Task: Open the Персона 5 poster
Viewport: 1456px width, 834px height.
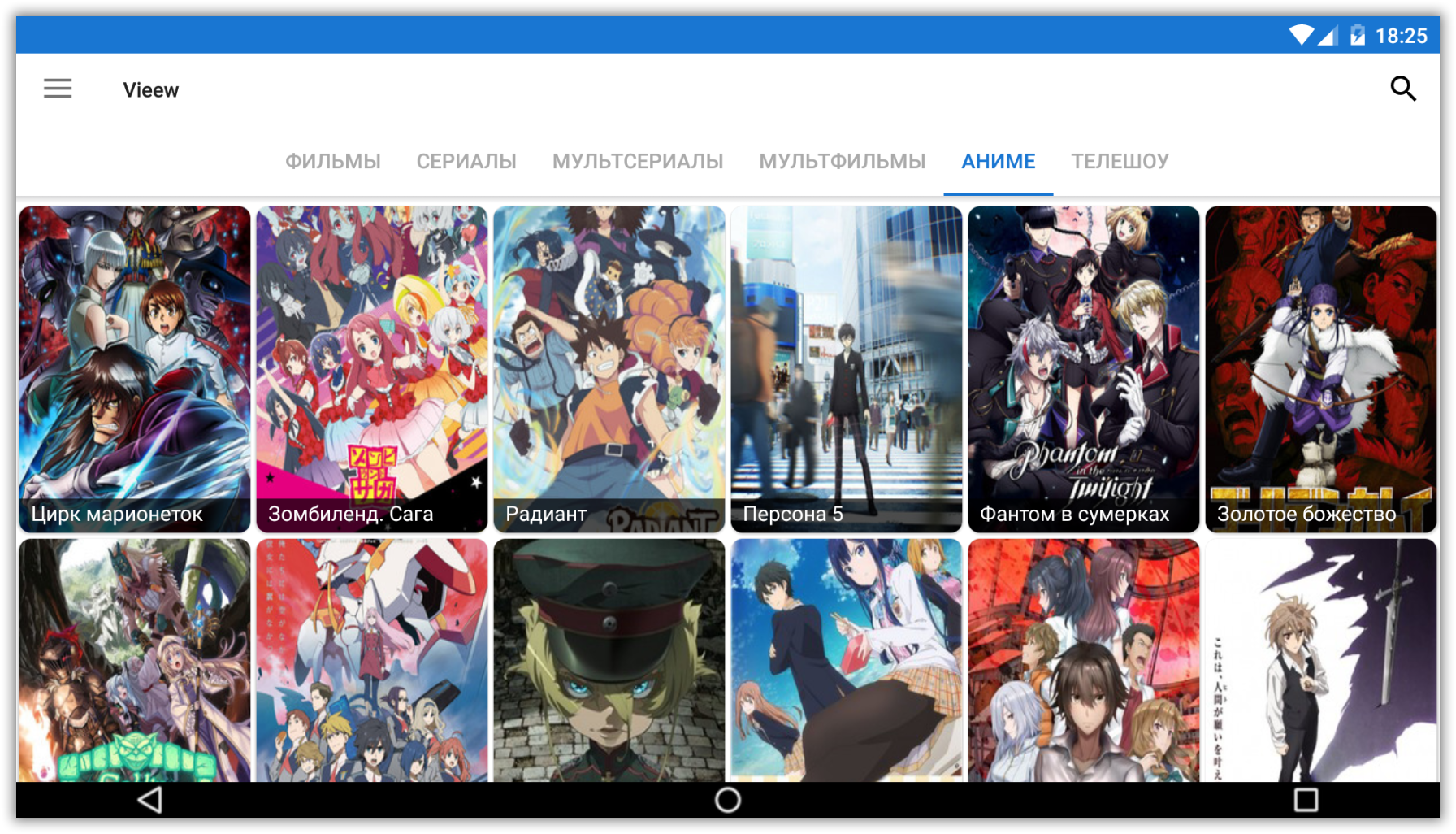Action: (x=847, y=369)
